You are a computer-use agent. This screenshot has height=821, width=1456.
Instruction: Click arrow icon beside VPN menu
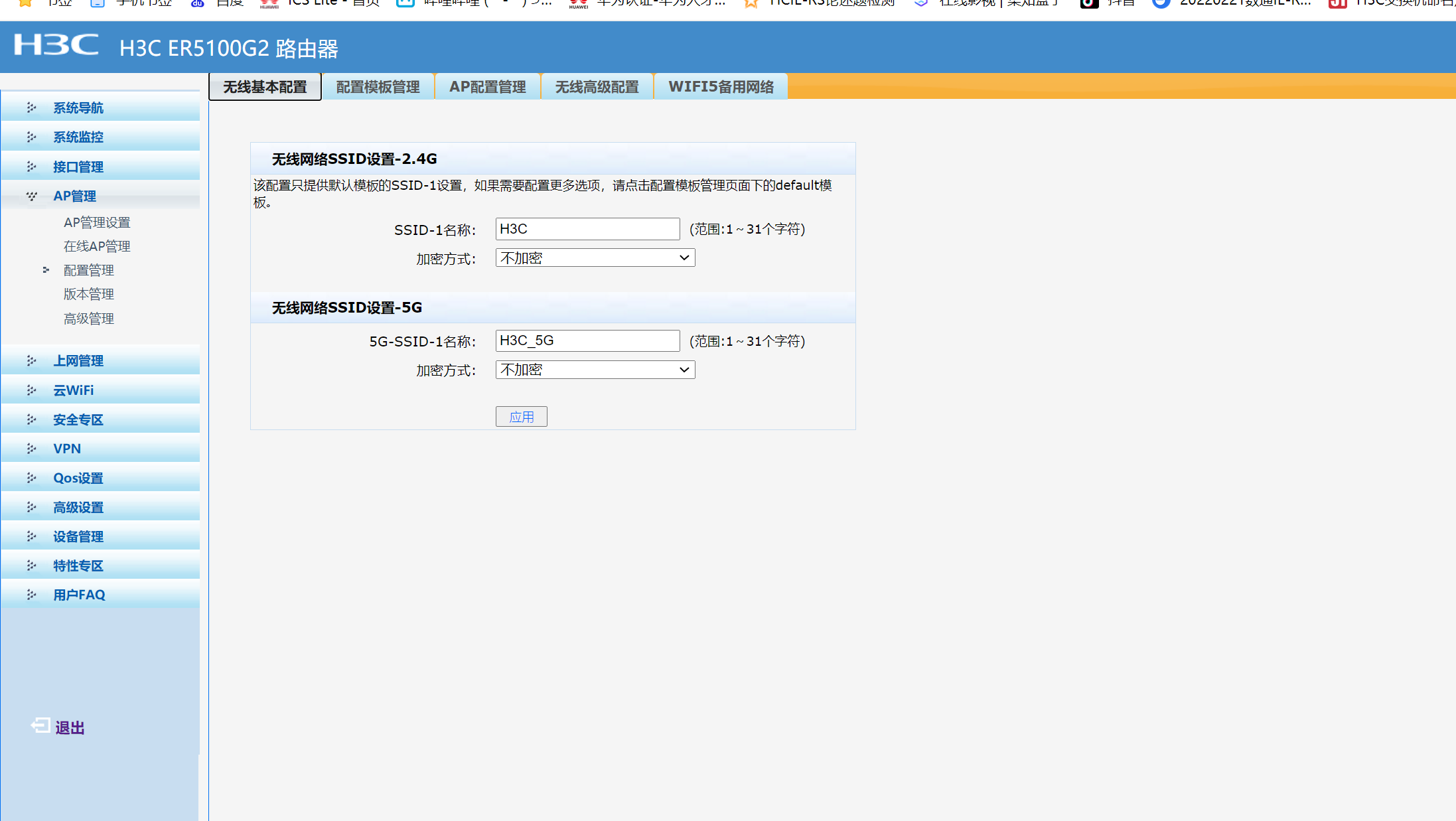coord(31,449)
